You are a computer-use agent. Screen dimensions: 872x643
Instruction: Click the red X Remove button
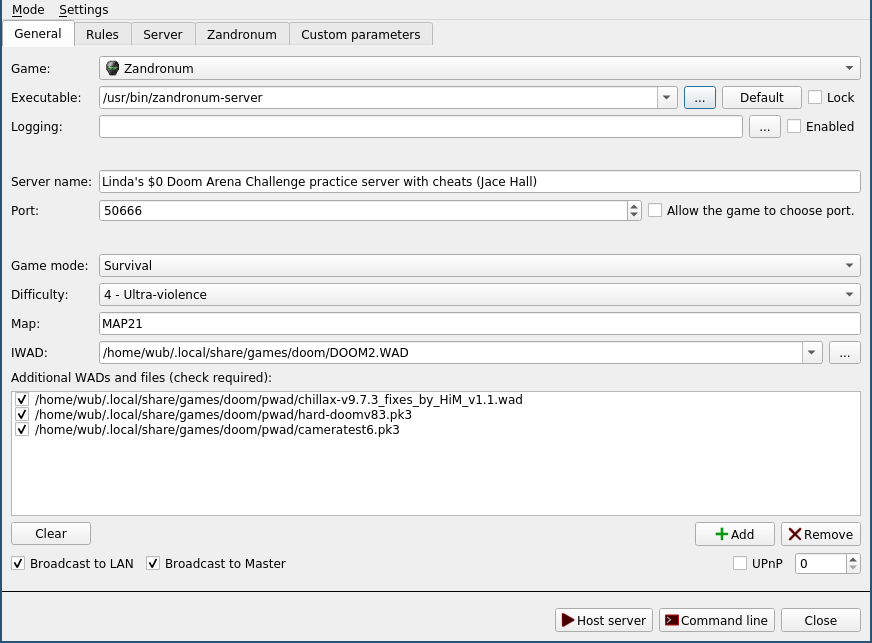(820, 534)
